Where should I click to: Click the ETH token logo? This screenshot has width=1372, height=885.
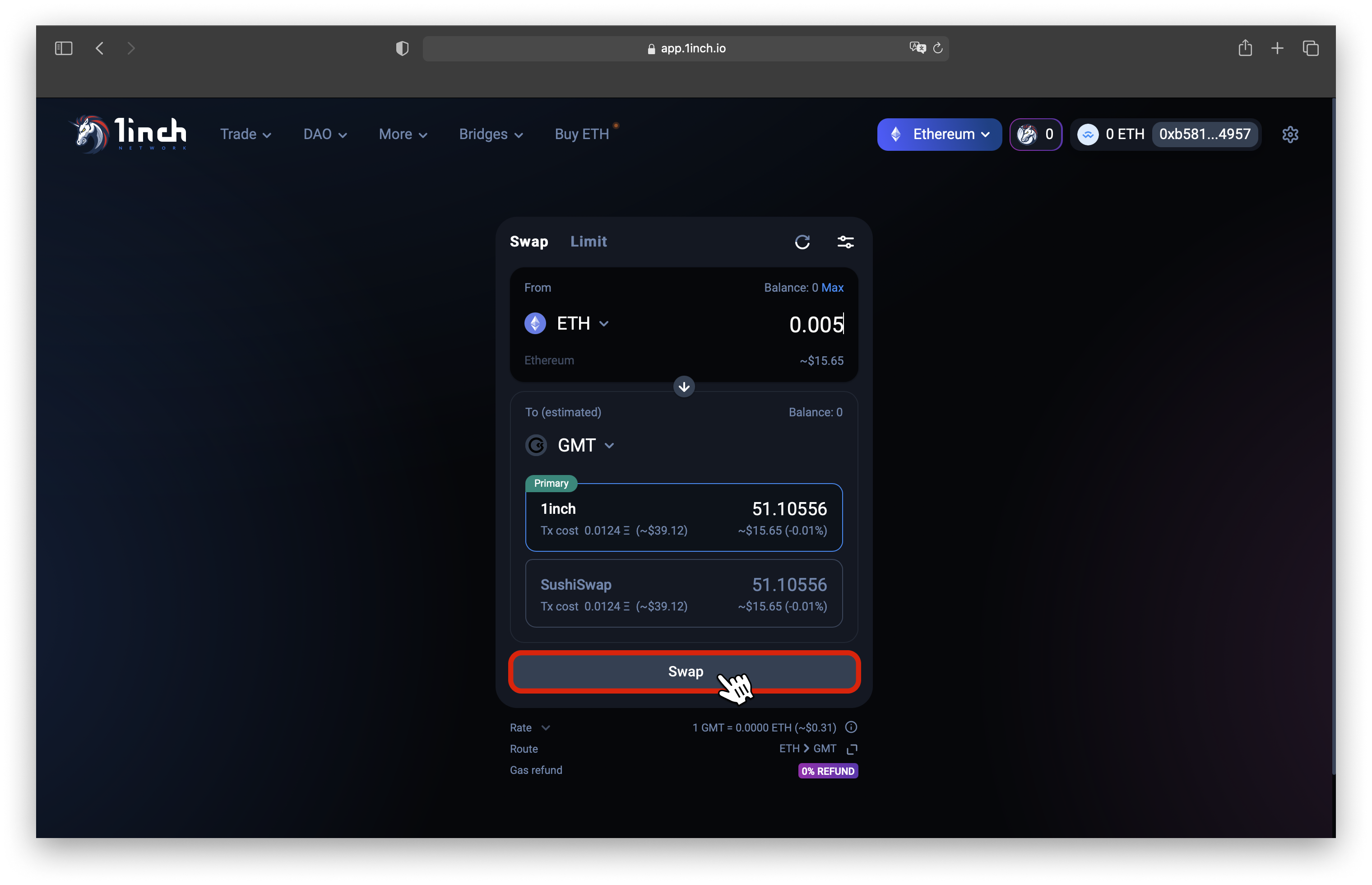(x=535, y=324)
